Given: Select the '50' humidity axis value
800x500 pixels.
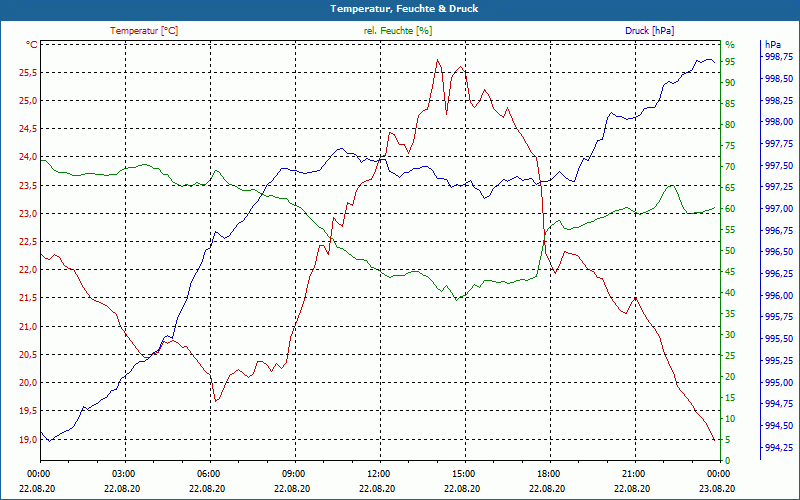Looking at the screenshot, I should pos(730,251).
